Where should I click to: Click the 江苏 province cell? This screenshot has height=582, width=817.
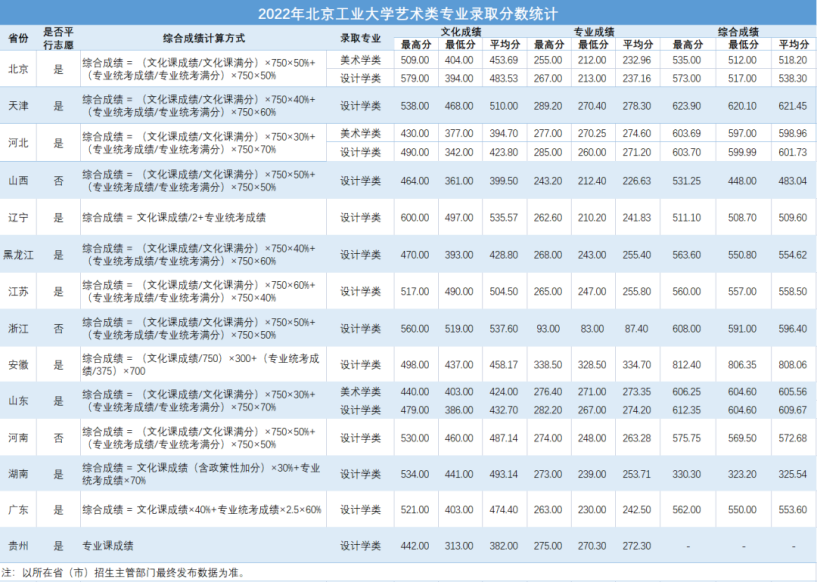point(18,292)
